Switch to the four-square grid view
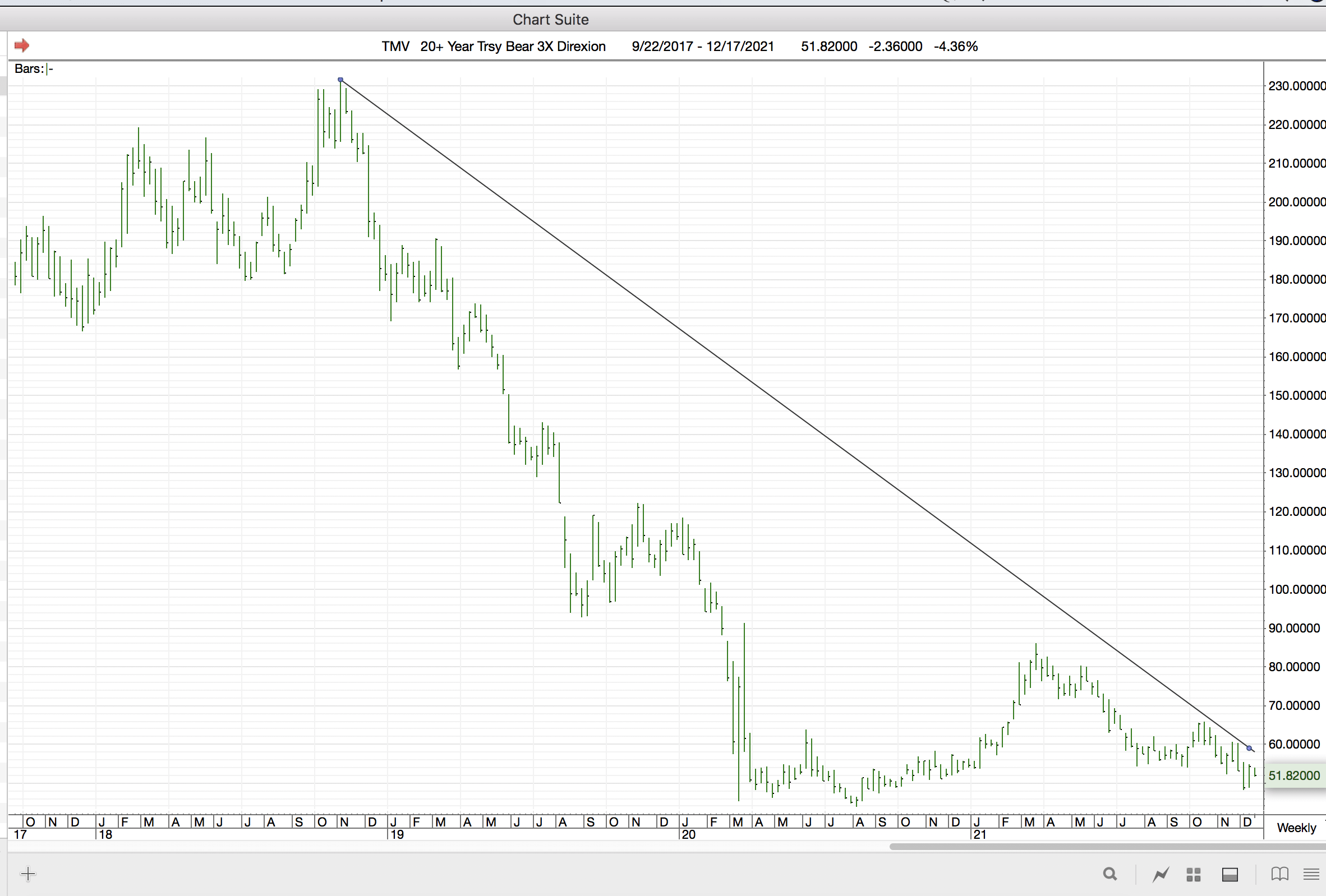Viewport: 1326px width, 896px height. [1194, 874]
